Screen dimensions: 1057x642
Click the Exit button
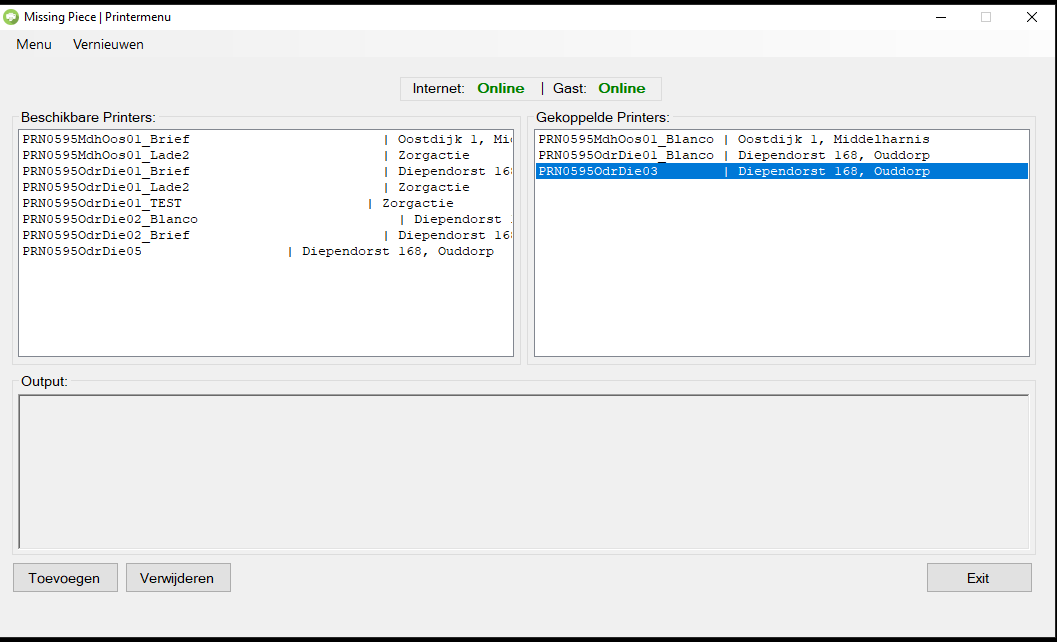click(978, 578)
